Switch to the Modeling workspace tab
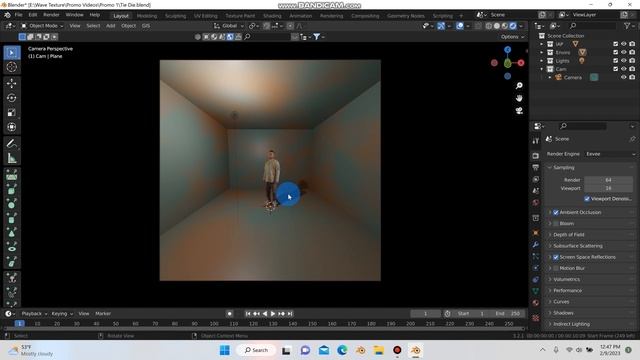640x360 pixels. click(147, 16)
